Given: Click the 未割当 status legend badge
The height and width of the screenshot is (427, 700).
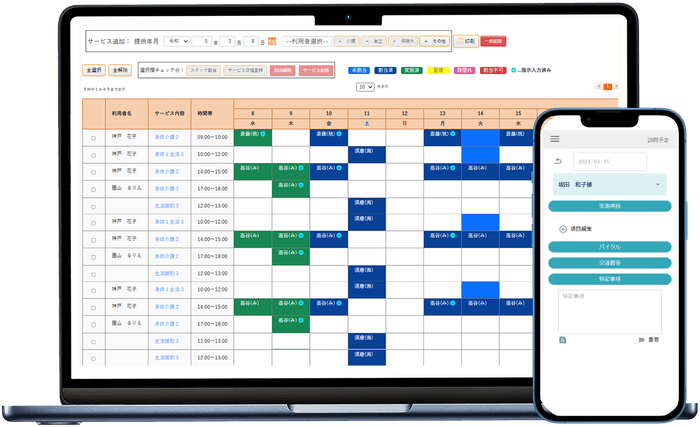Looking at the screenshot, I should [357, 70].
